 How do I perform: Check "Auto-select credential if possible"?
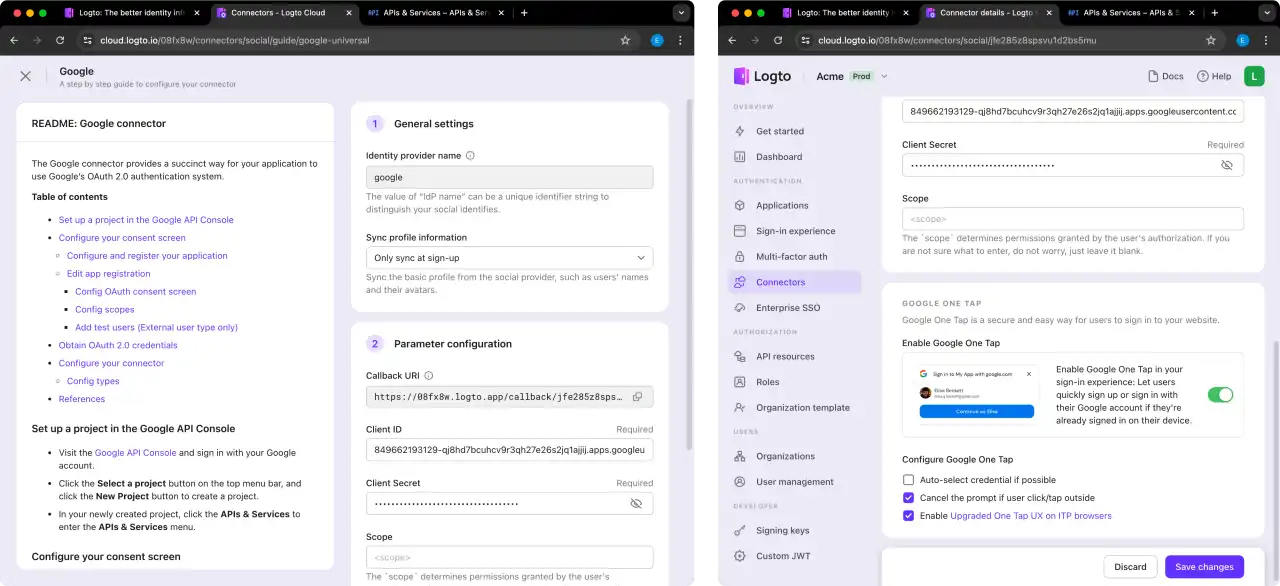pyautogui.click(x=908, y=479)
